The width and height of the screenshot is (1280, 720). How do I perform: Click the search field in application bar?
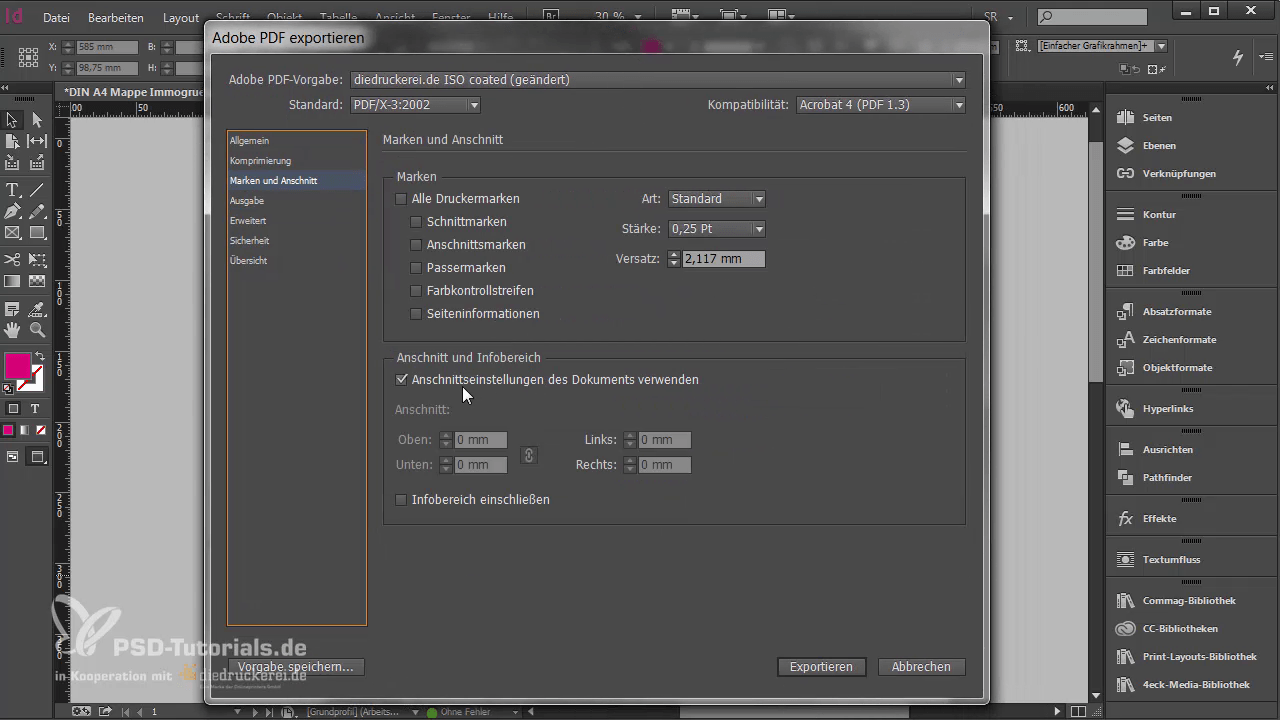(x=1092, y=17)
